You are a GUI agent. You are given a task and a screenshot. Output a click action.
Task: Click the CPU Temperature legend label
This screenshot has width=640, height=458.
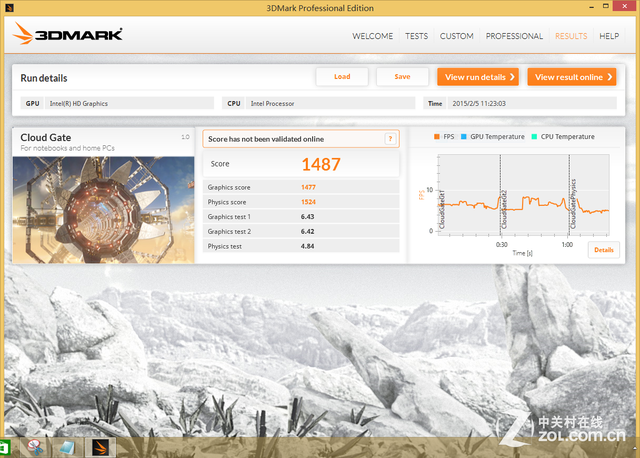[567, 137]
